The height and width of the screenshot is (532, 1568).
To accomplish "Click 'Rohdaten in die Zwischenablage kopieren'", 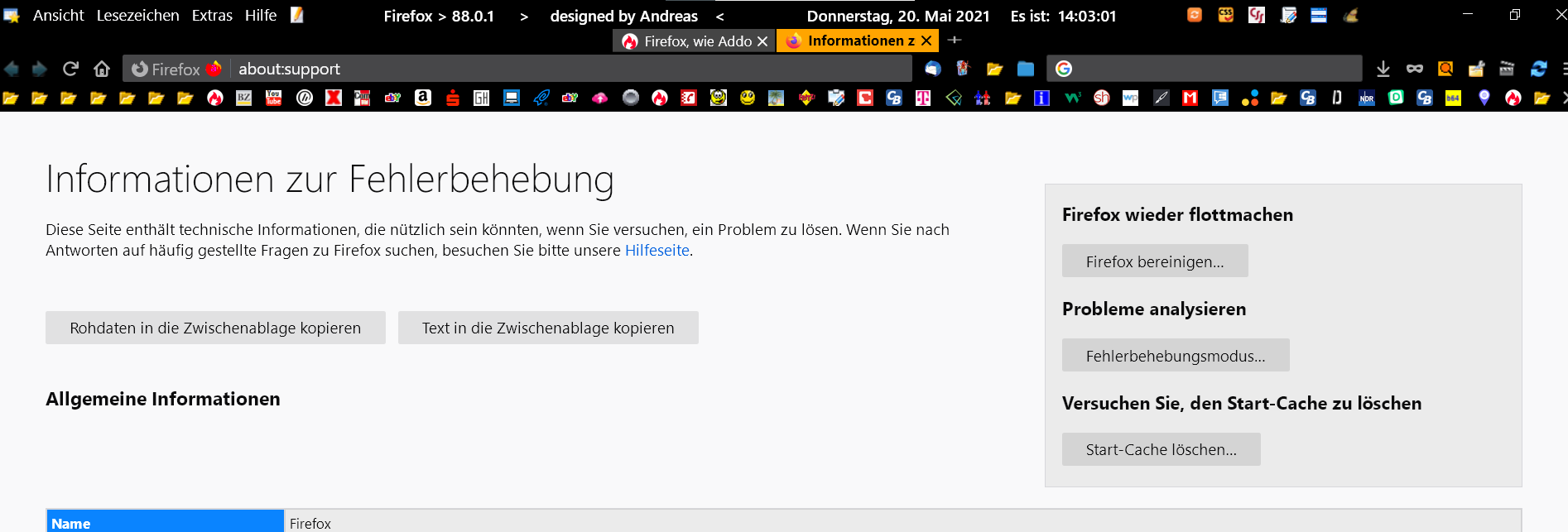I will 215,328.
